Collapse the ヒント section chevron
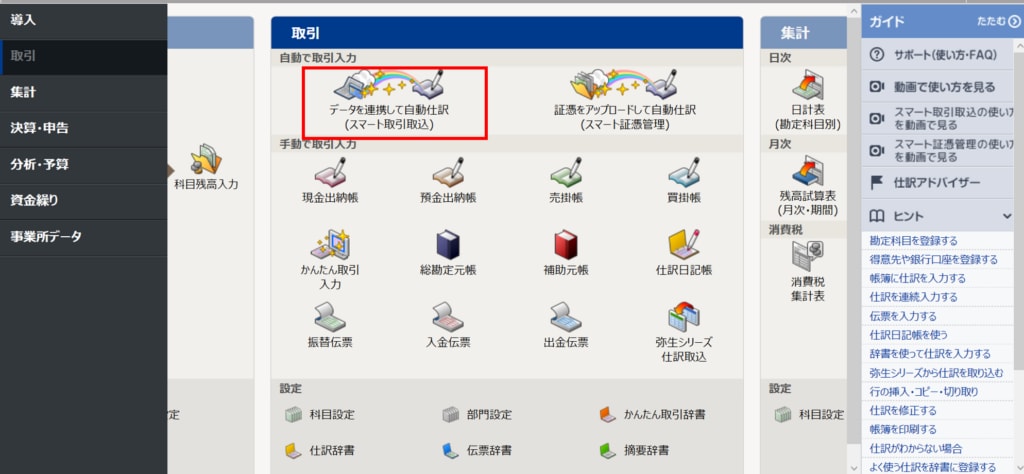 coord(1006,216)
